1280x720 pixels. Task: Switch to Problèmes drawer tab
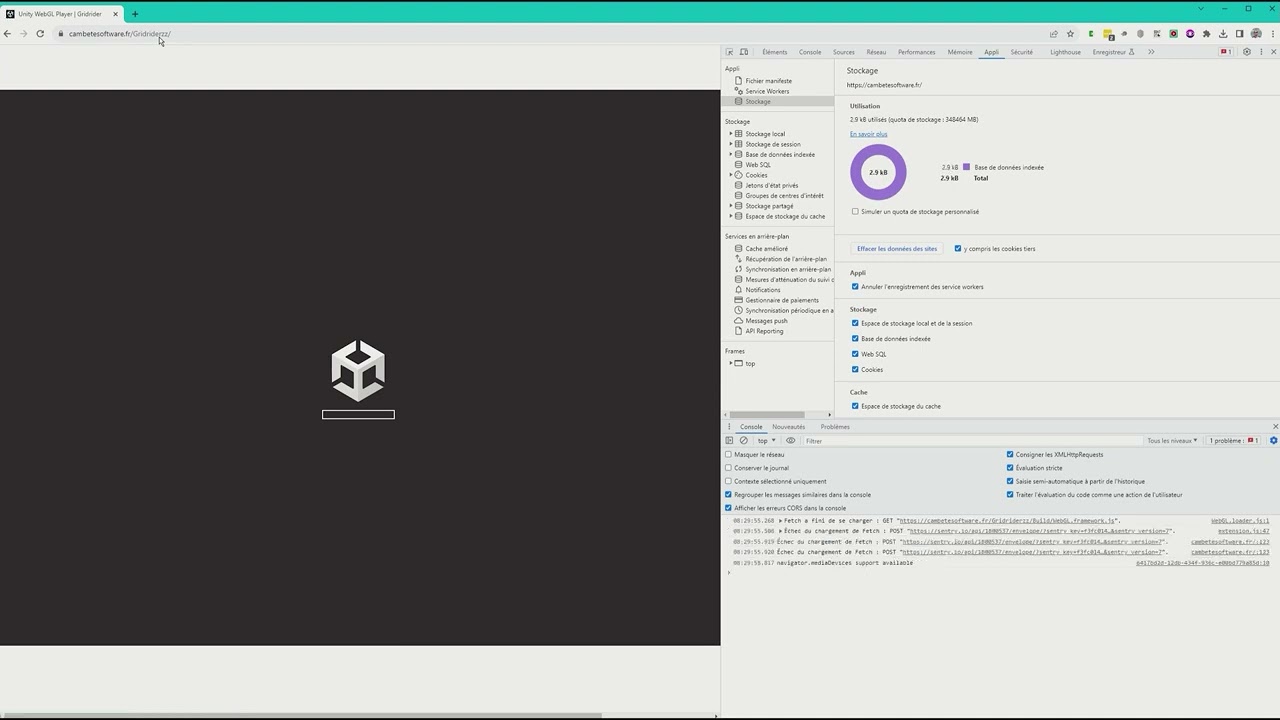pyautogui.click(x=835, y=427)
